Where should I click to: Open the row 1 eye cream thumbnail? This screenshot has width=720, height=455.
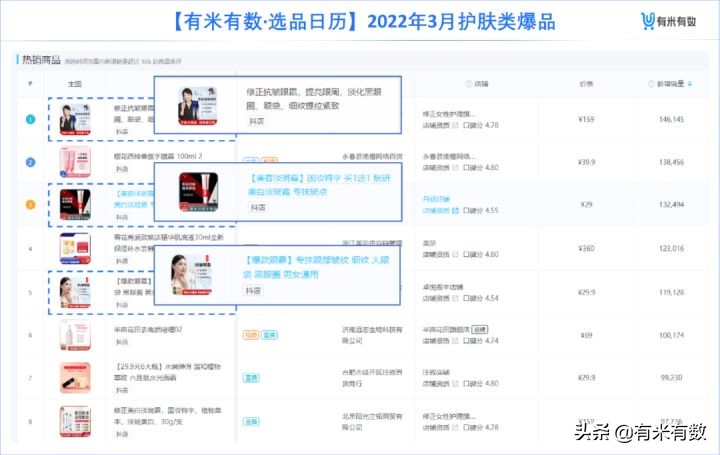pos(75,119)
